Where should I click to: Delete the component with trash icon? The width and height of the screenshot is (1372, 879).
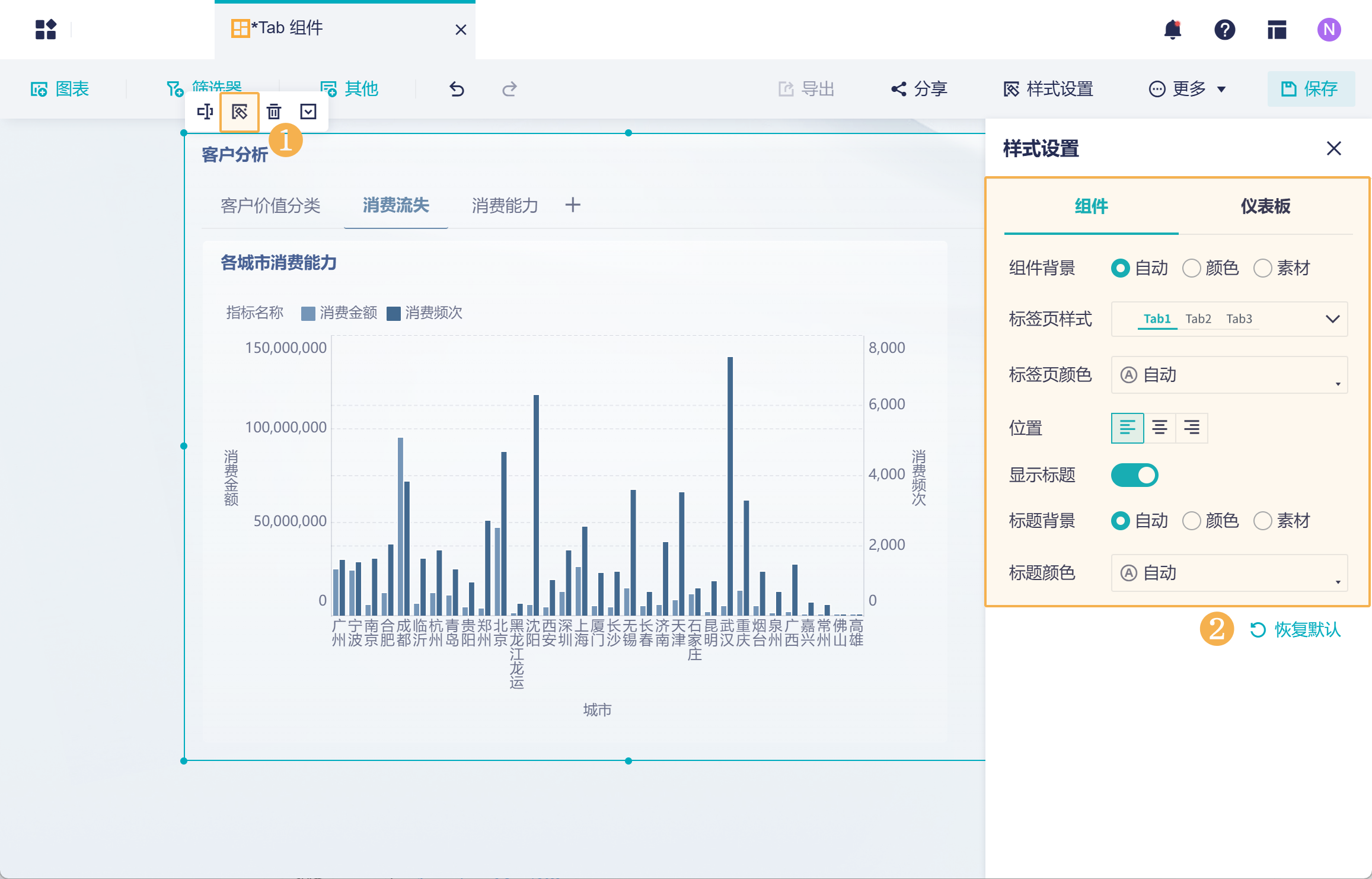274,112
